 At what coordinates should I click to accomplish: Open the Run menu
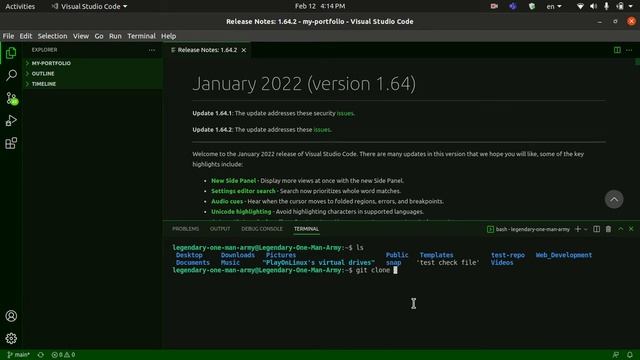tap(115, 36)
